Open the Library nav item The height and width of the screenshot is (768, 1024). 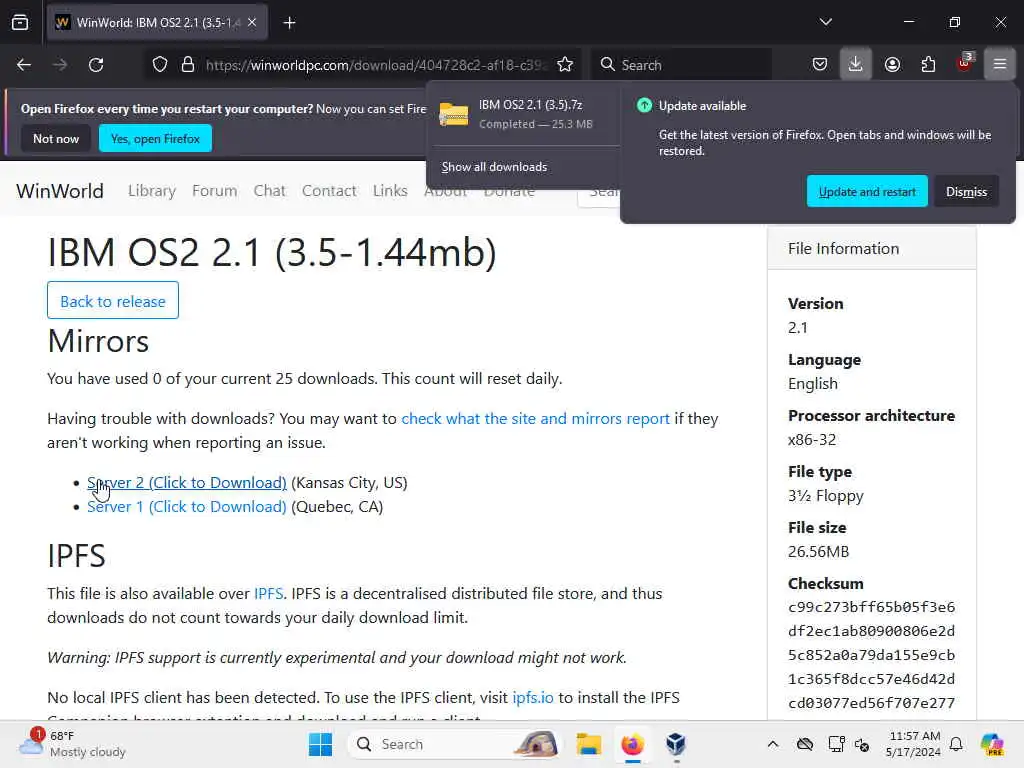(152, 191)
